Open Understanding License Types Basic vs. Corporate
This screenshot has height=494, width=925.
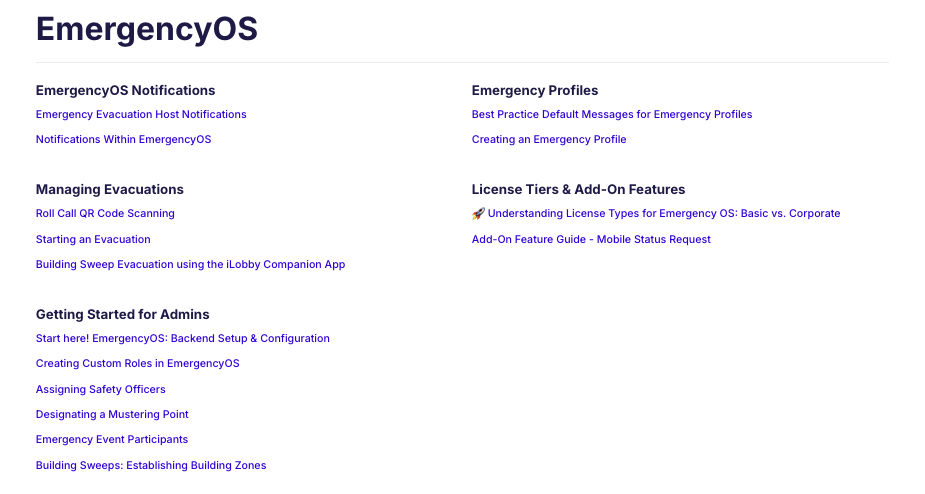click(x=664, y=214)
